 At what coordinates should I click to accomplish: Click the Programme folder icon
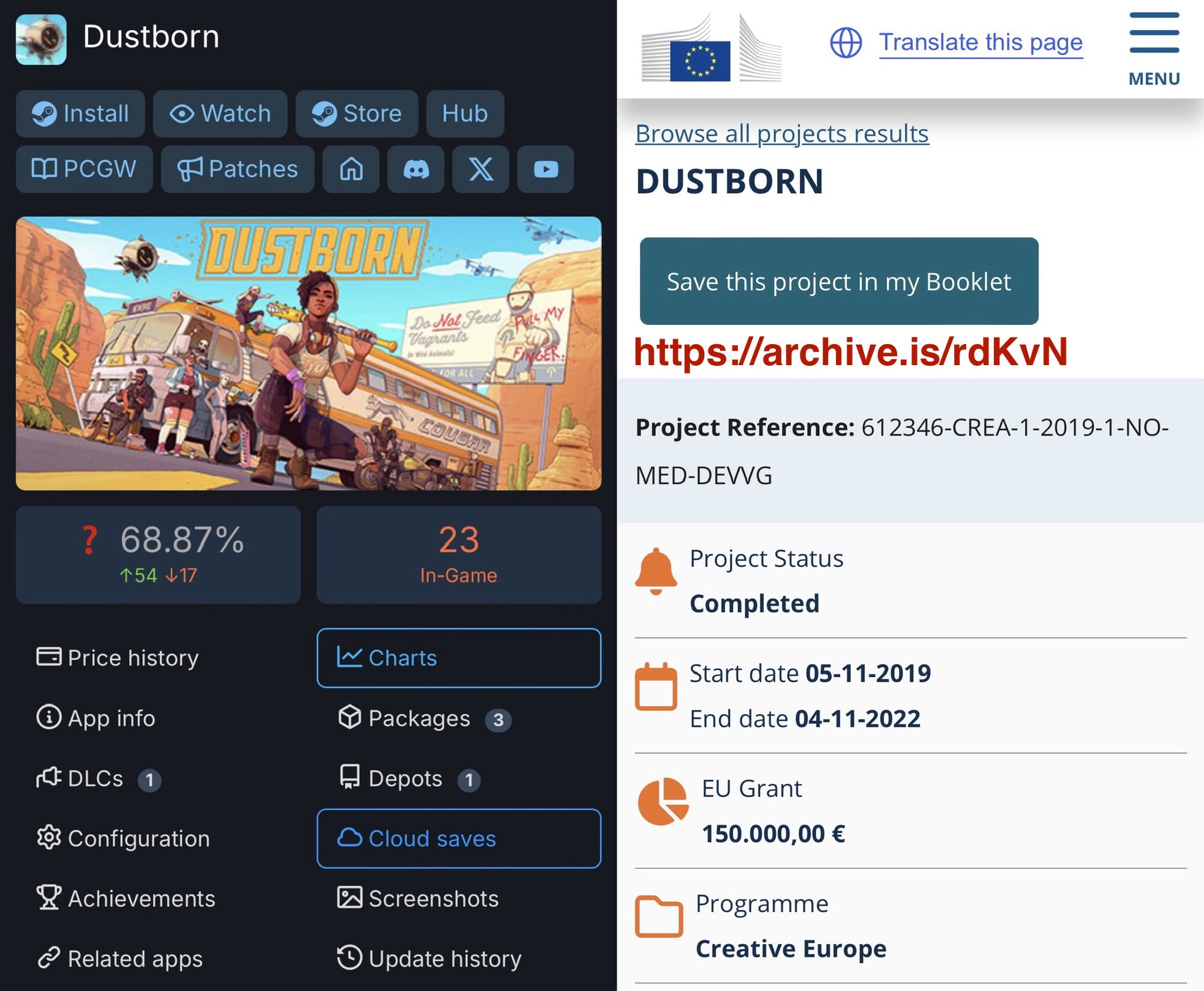coord(659,917)
